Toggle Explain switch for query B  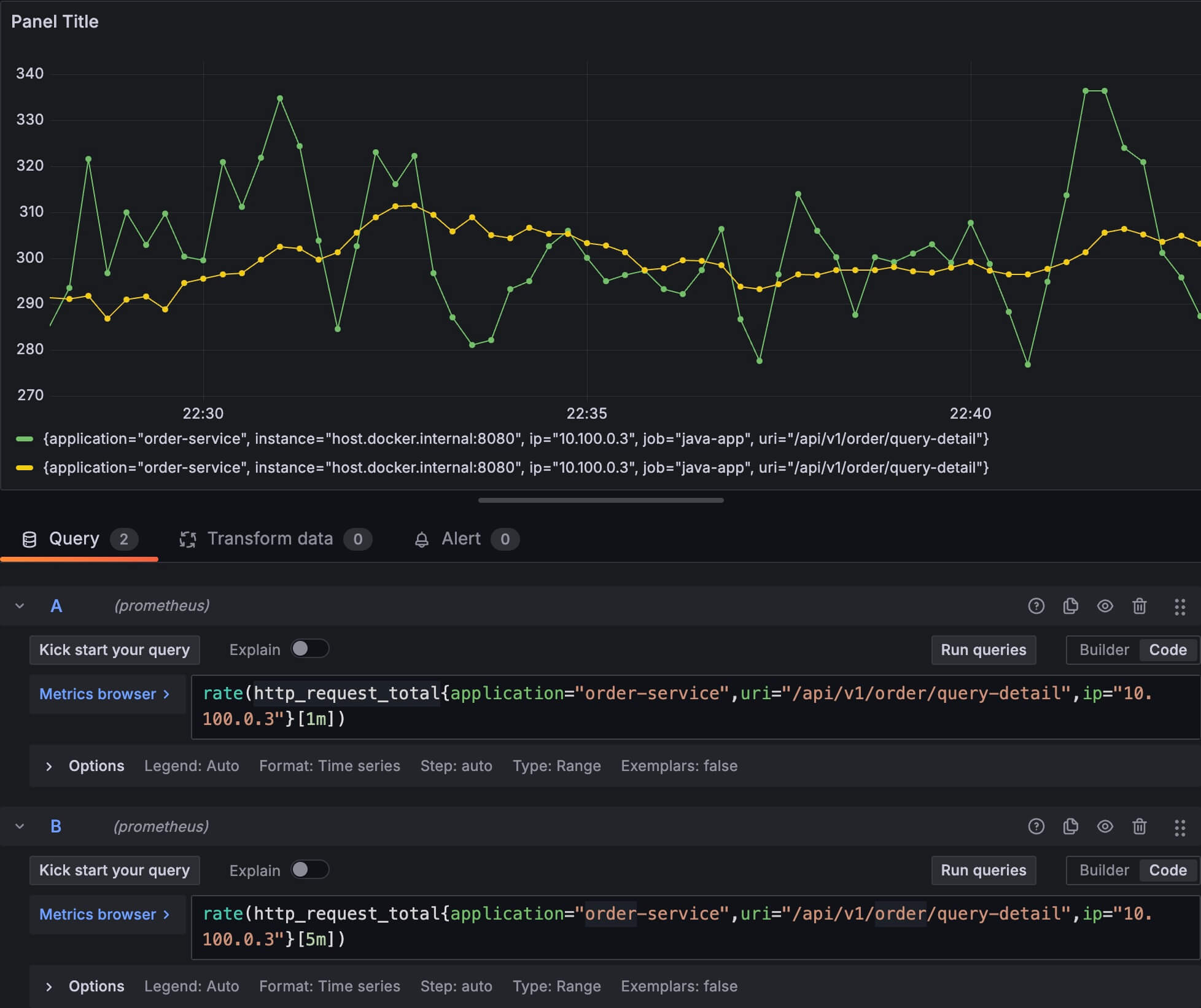click(309, 869)
